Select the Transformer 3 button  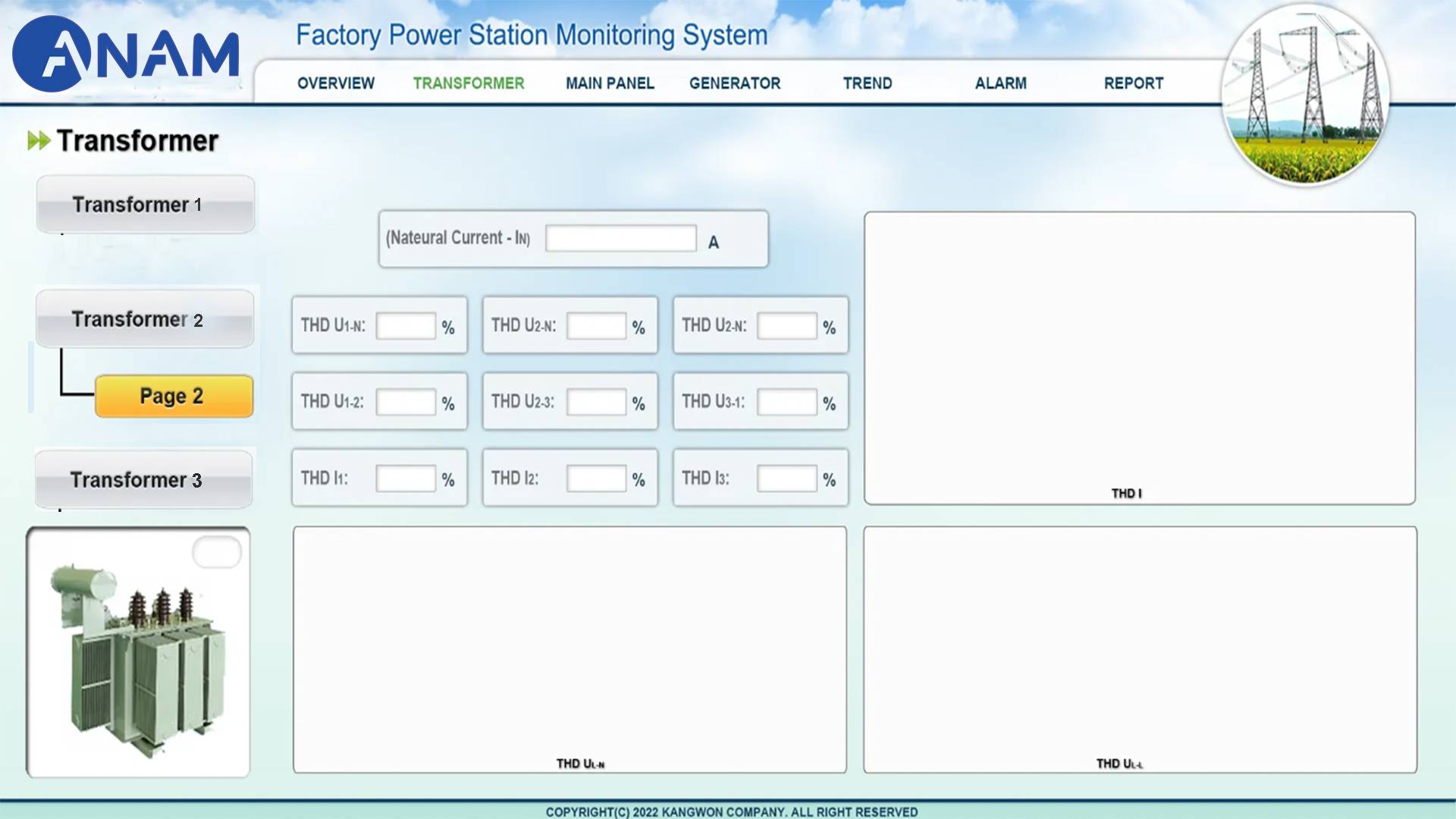point(143,479)
